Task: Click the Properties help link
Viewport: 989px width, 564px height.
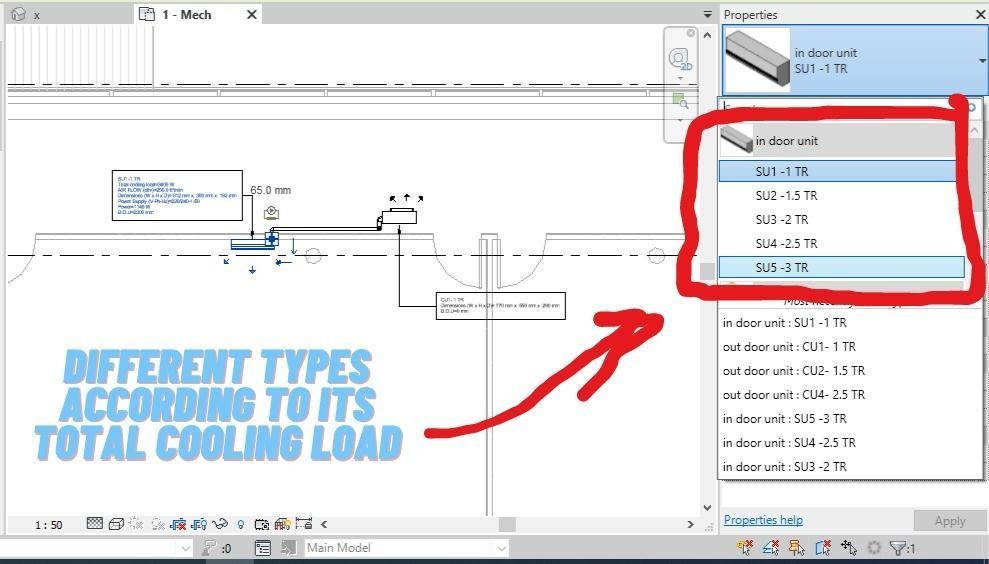Action: [x=763, y=520]
